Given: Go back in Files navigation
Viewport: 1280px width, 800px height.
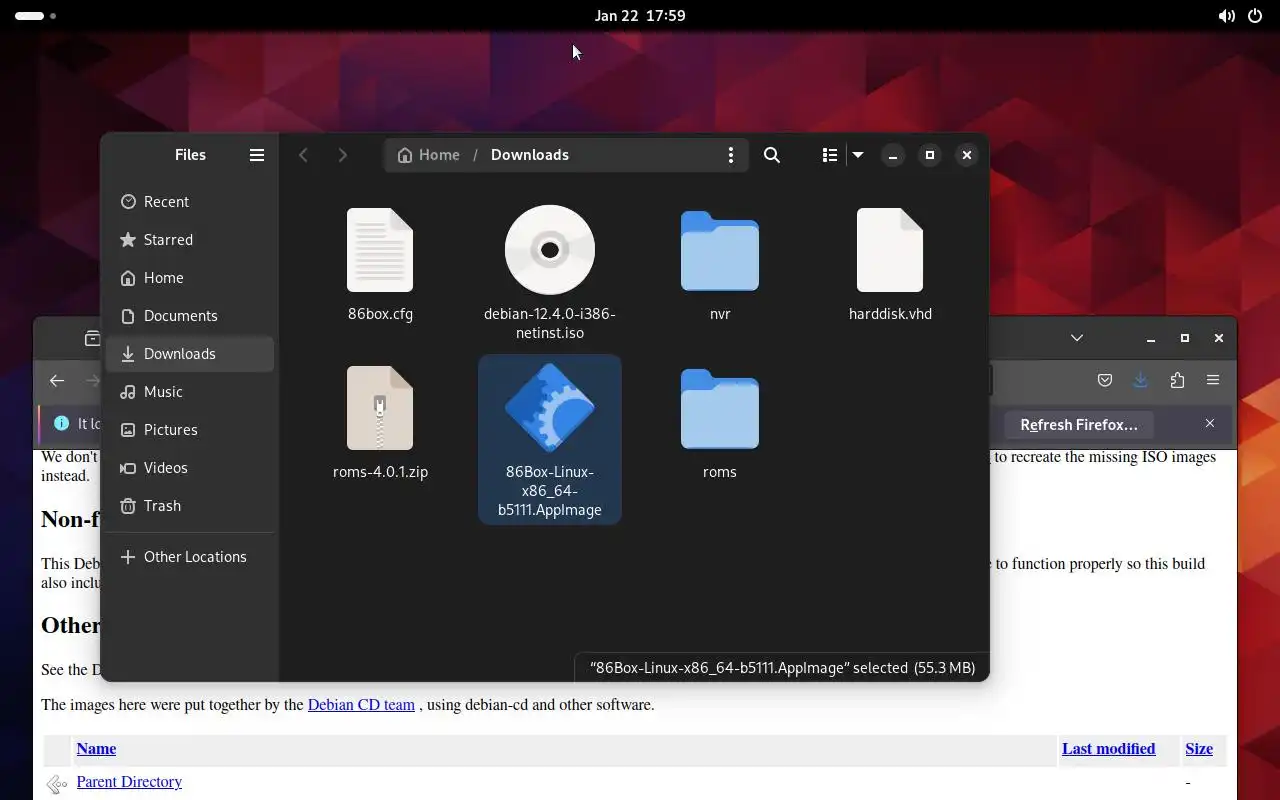Looking at the screenshot, I should coord(304,155).
